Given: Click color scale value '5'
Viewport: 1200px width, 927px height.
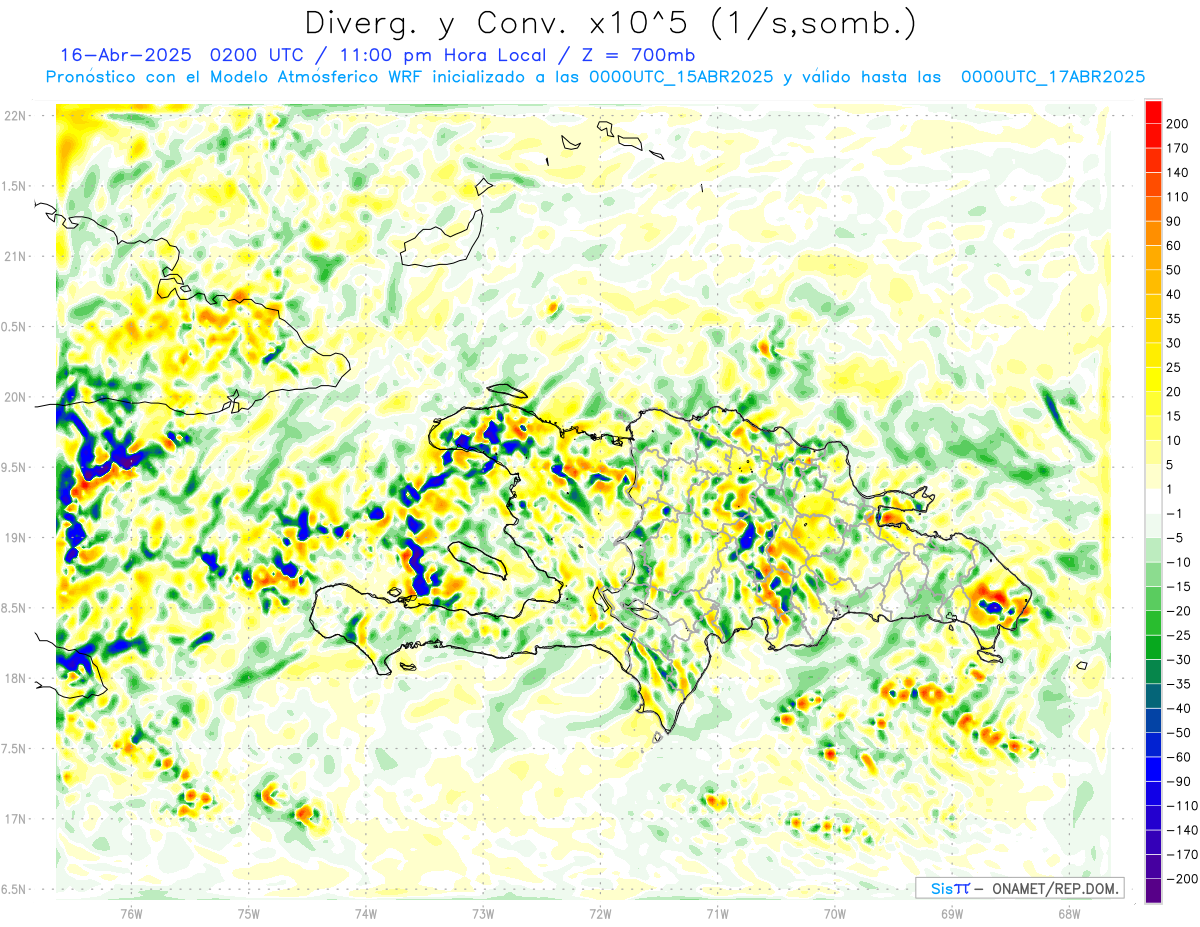Looking at the screenshot, I should (1170, 465).
